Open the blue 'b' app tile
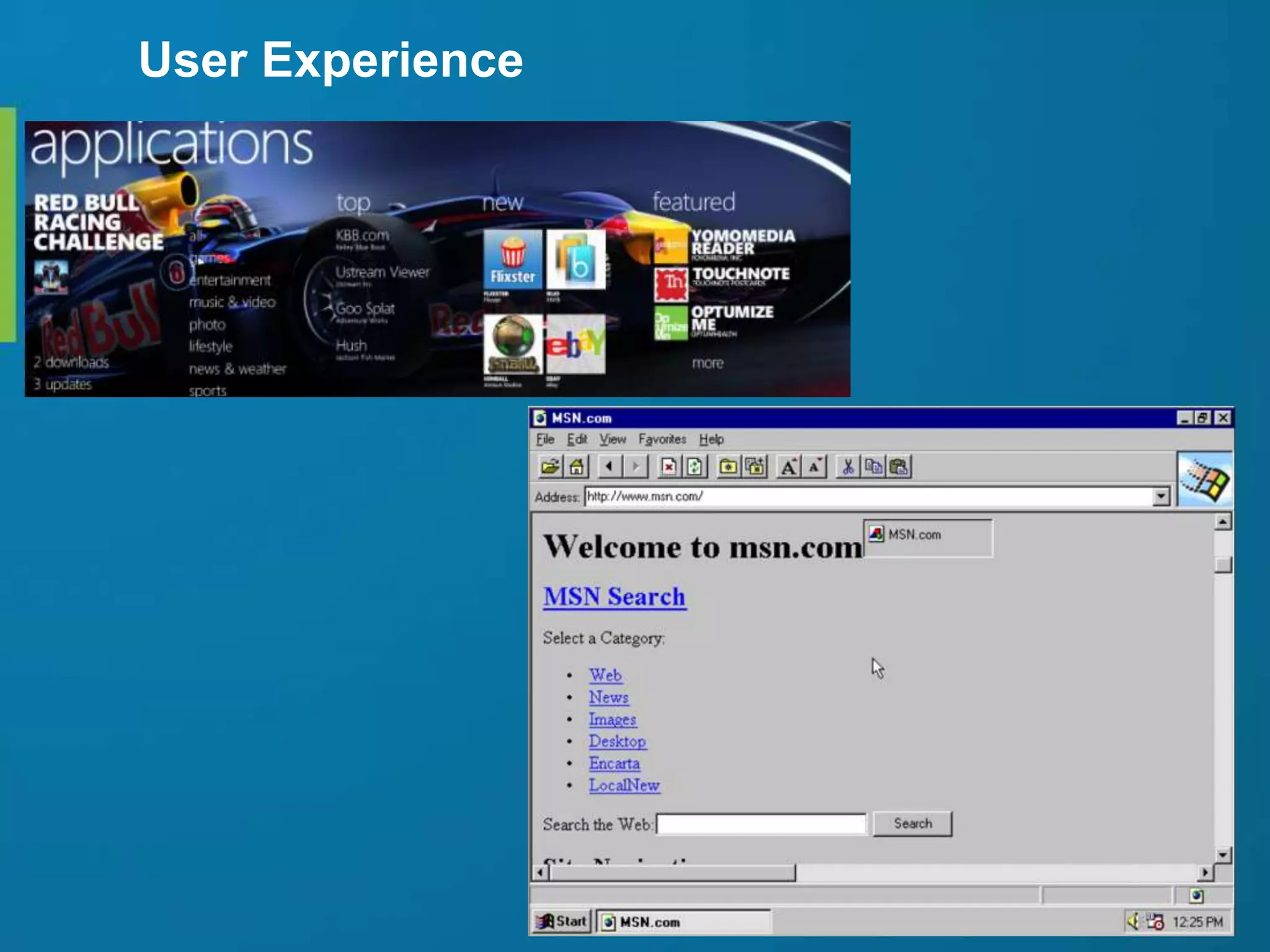 (x=575, y=259)
